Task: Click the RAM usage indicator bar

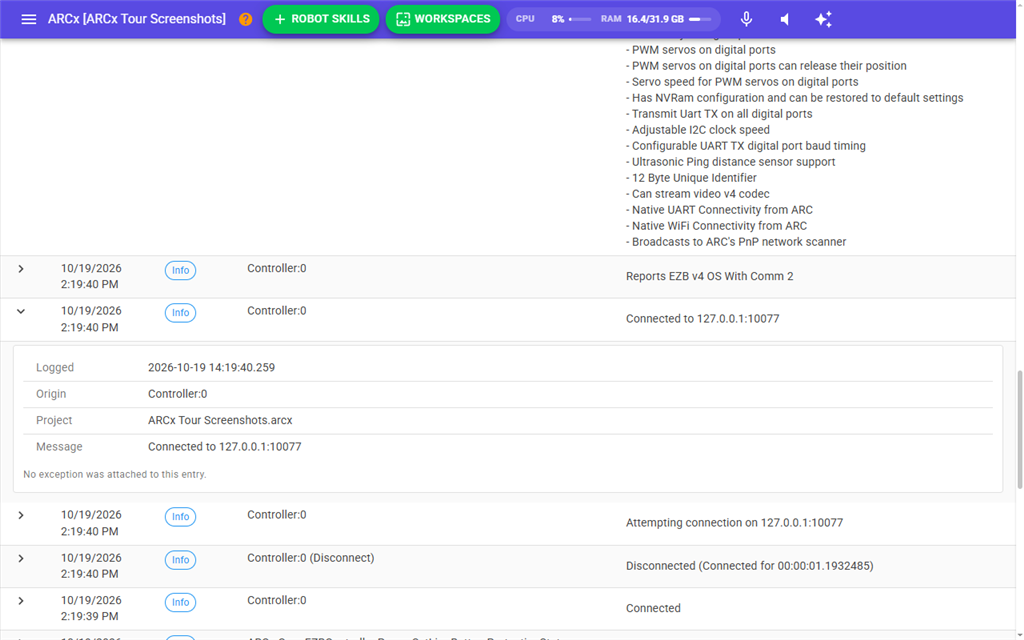Action: [701, 20]
